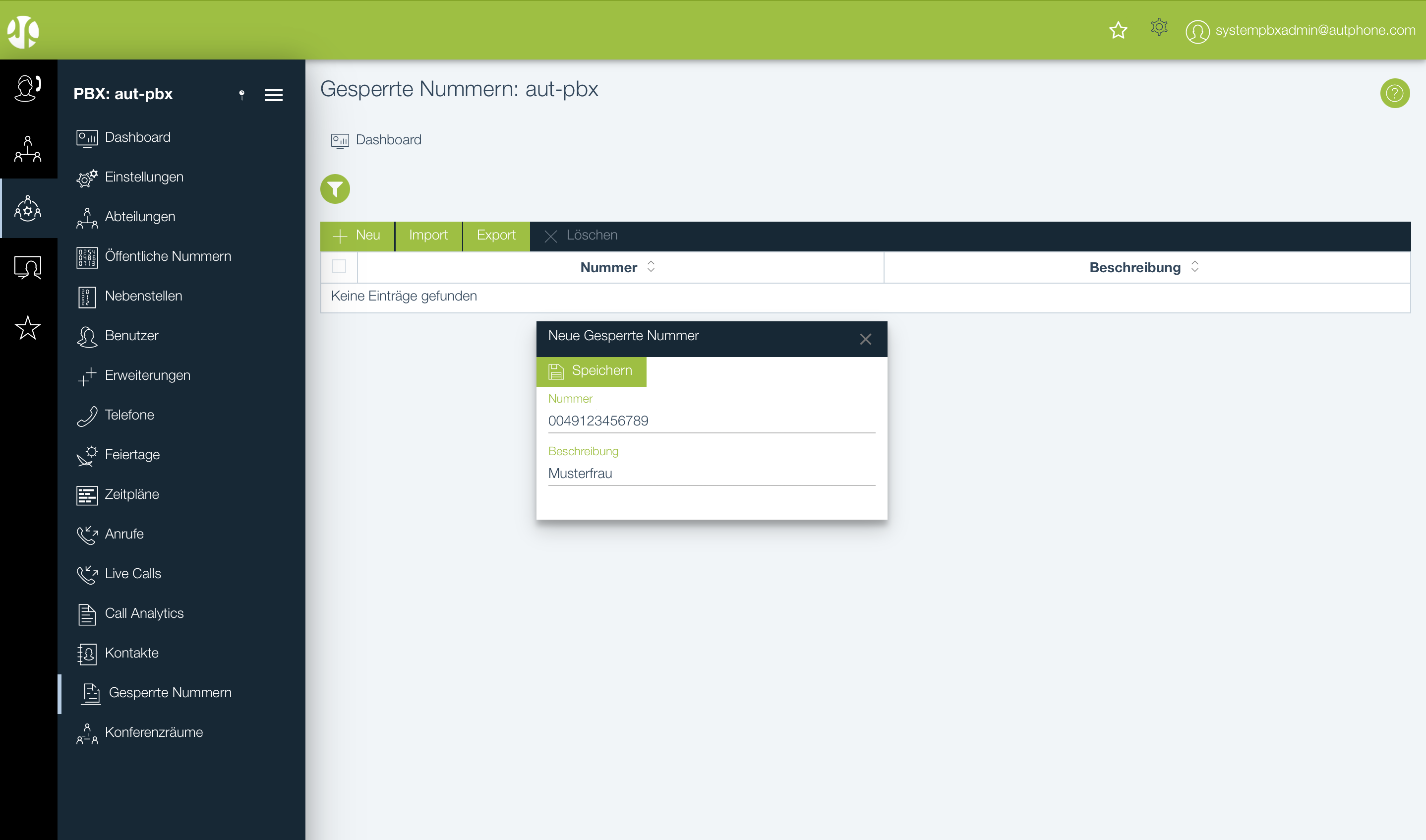Click the green filter funnel icon

click(x=335, y=188)
